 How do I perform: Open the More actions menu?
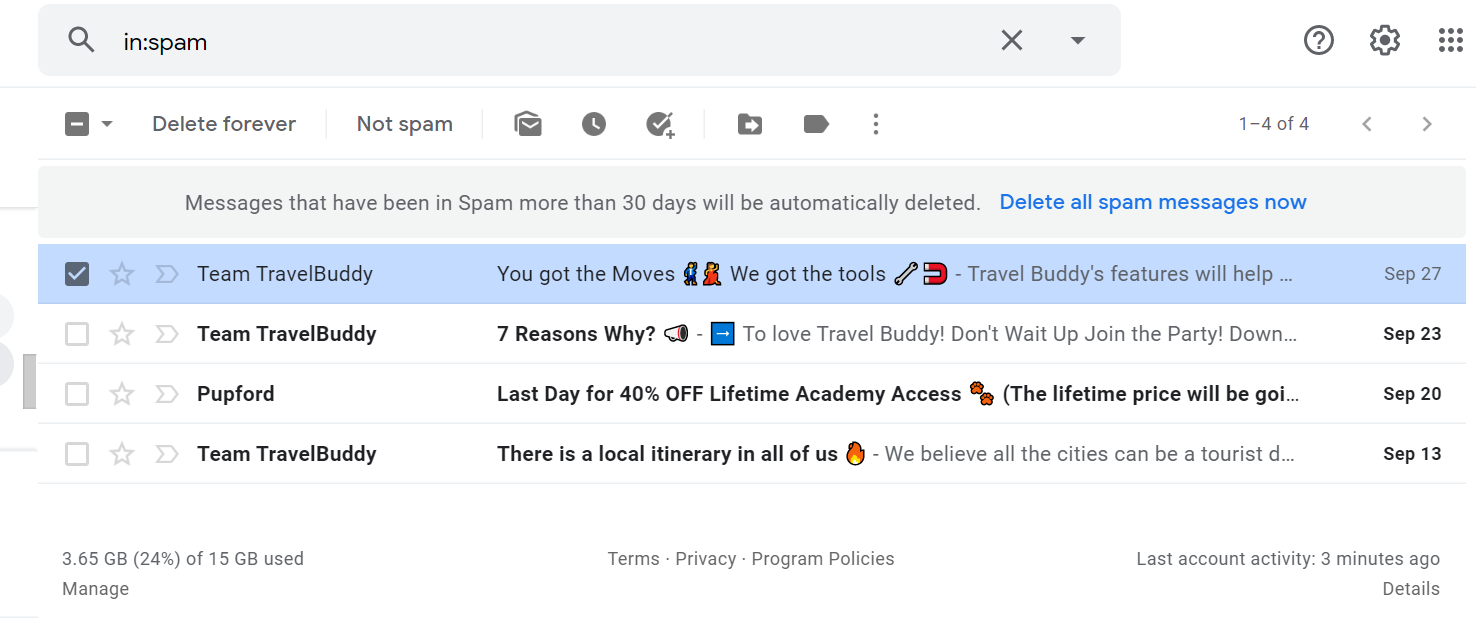click(876, 123)
